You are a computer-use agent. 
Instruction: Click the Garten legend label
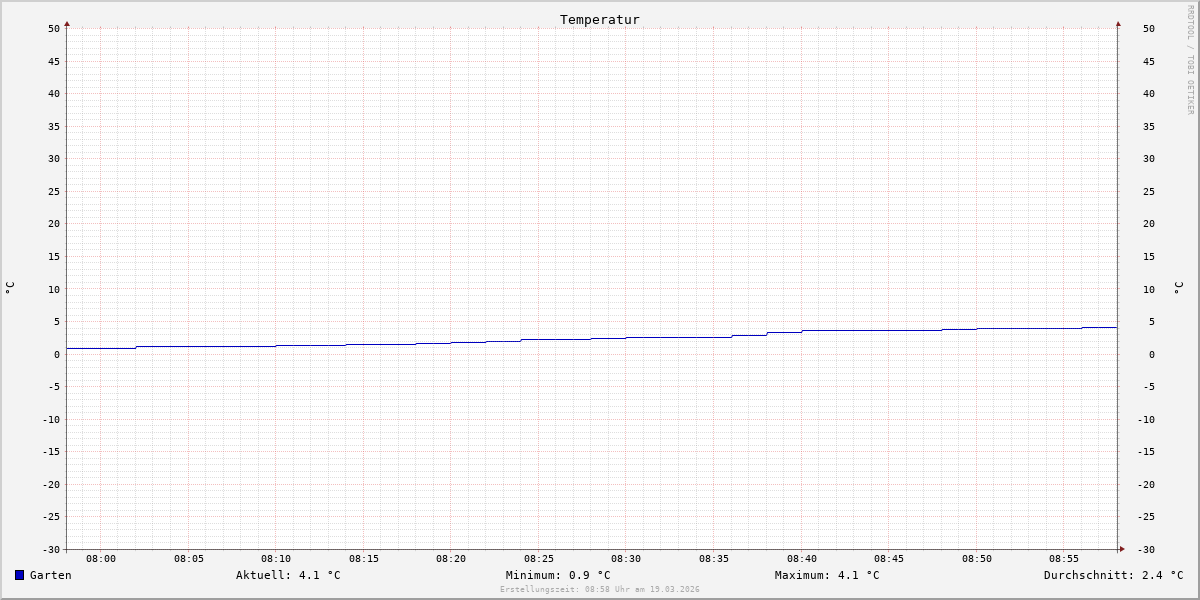pos(51,575)
